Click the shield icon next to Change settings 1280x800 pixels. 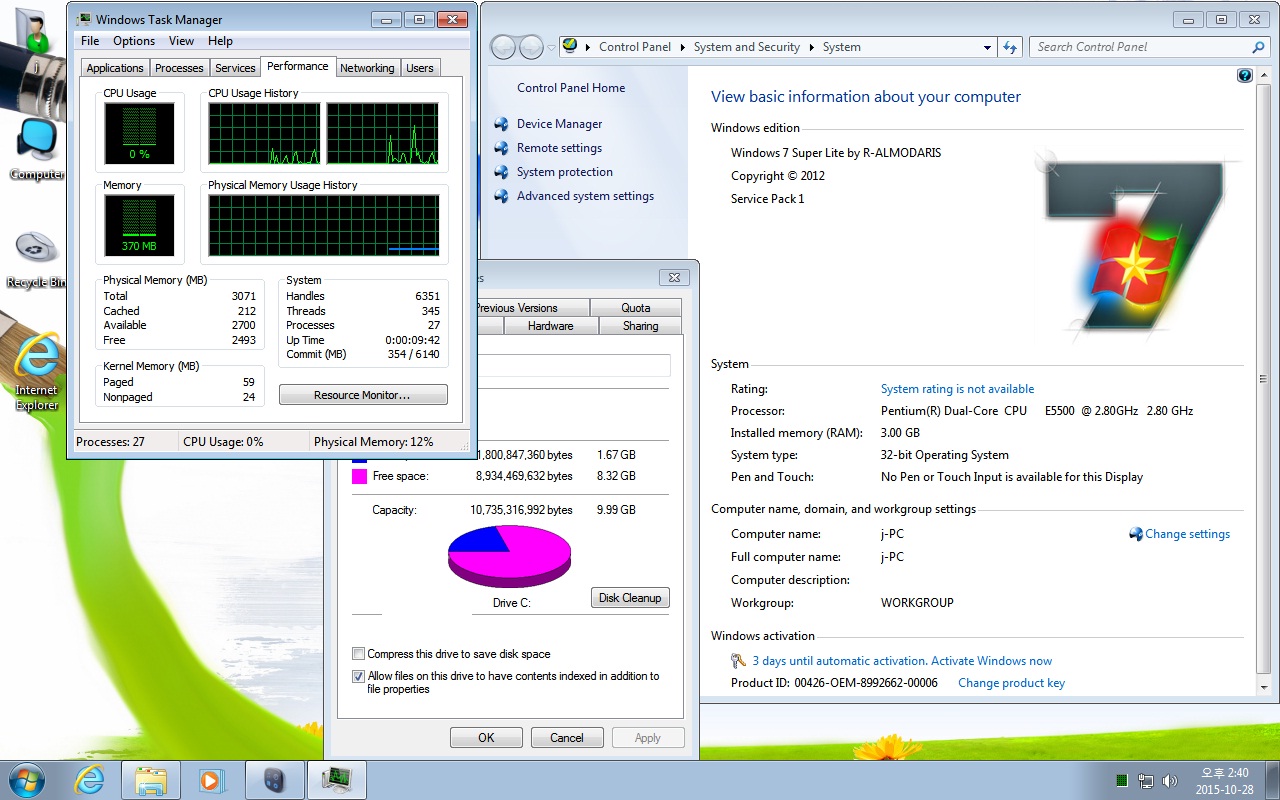1136,534
